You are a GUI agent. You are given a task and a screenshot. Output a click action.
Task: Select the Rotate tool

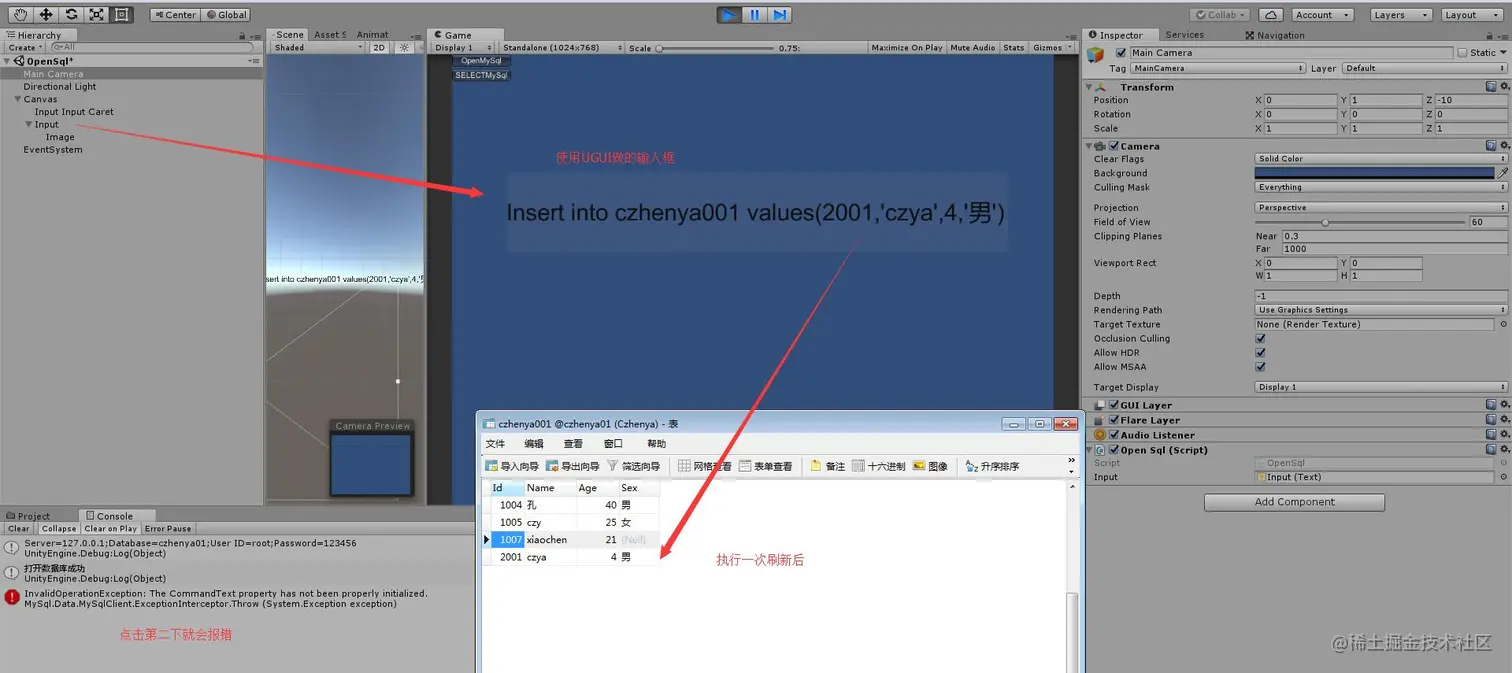click(x=71, y=14)
